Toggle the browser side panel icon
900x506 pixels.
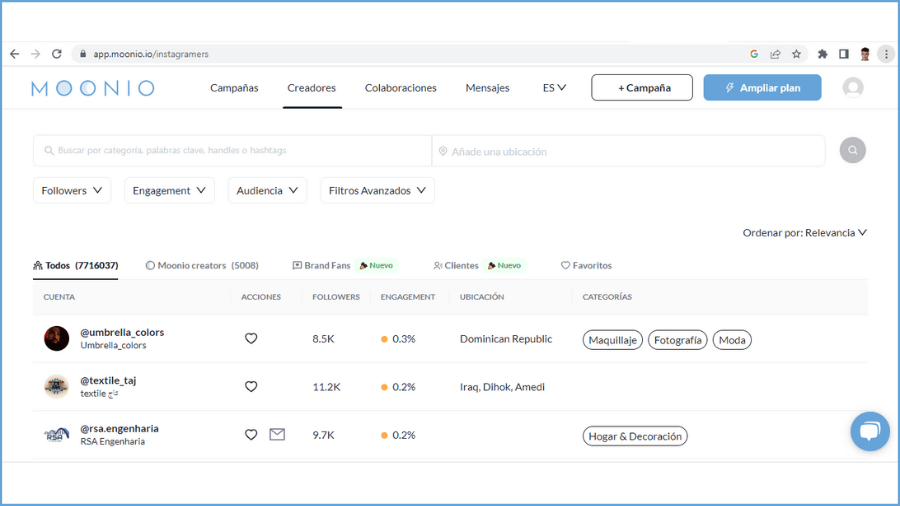click(x=844, y=54)
